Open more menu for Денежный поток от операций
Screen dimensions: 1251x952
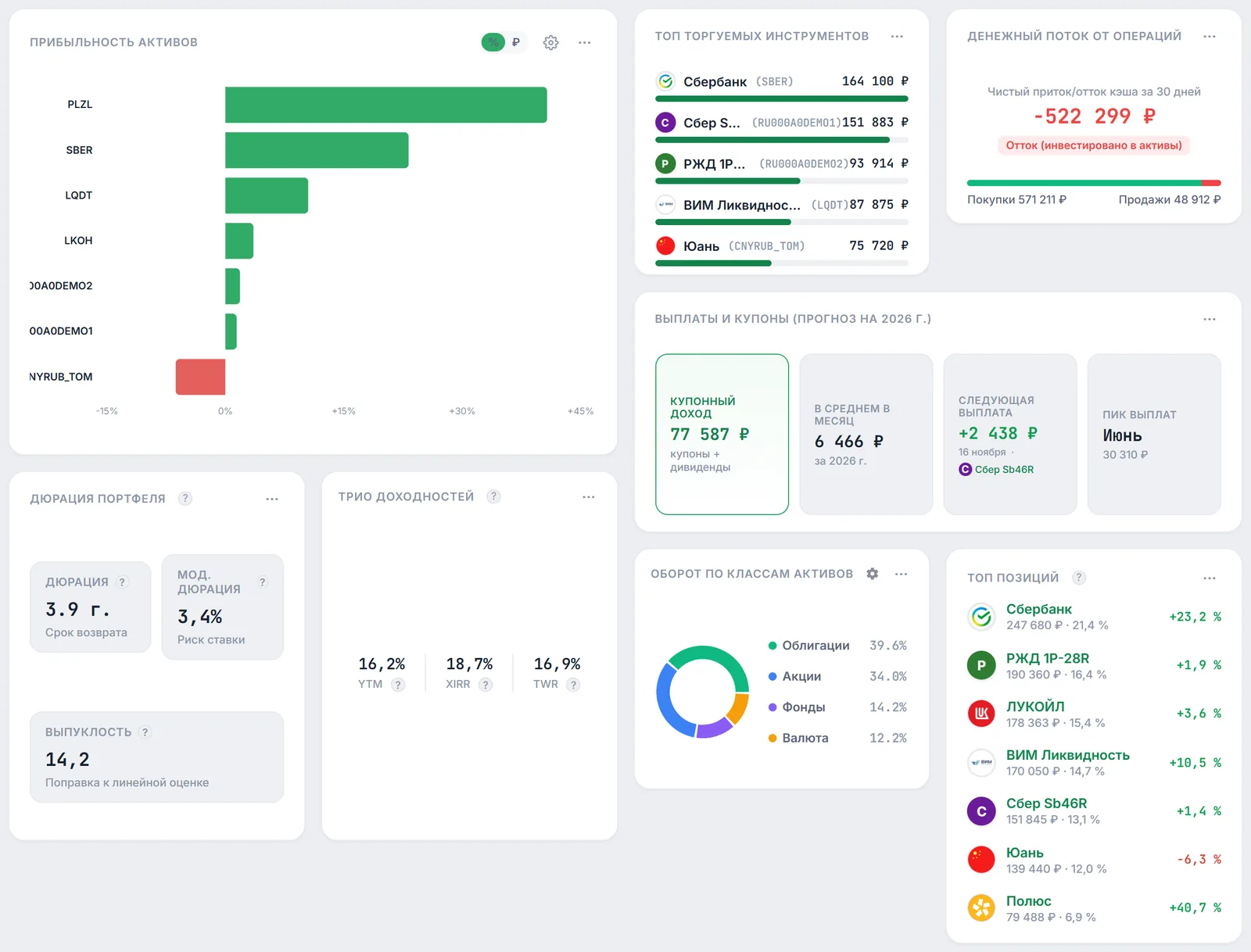(1210, 36)
